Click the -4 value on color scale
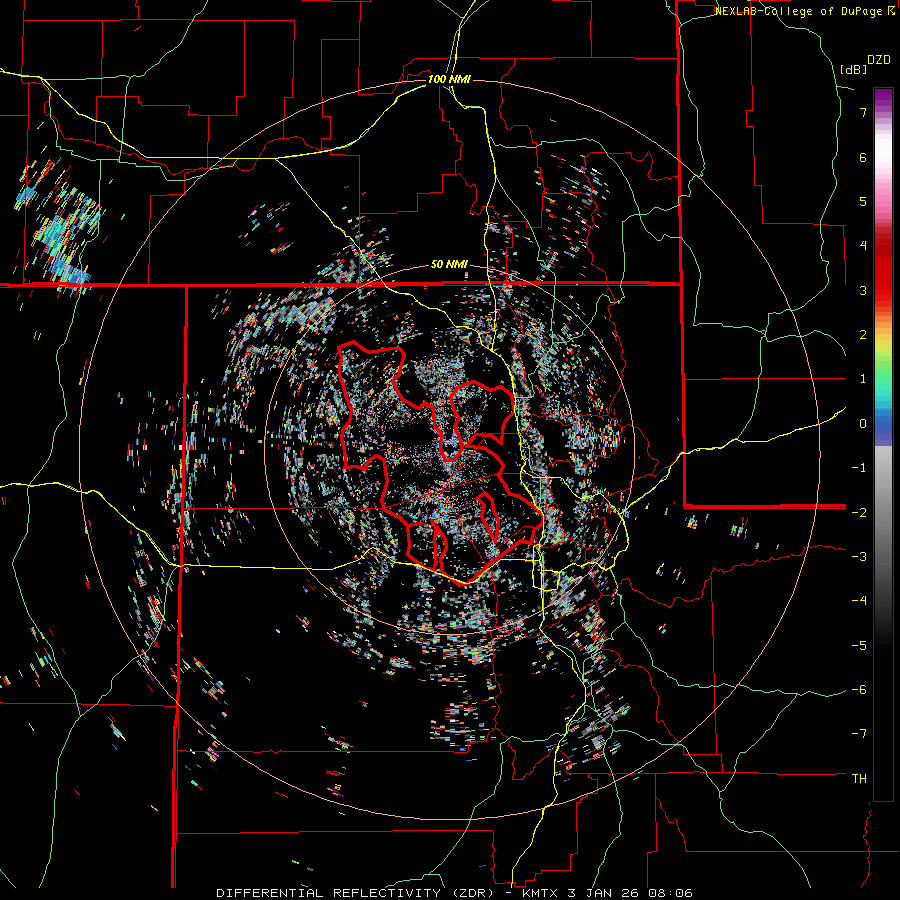Screen dimensions: 900x900 (x=859, y=601)
